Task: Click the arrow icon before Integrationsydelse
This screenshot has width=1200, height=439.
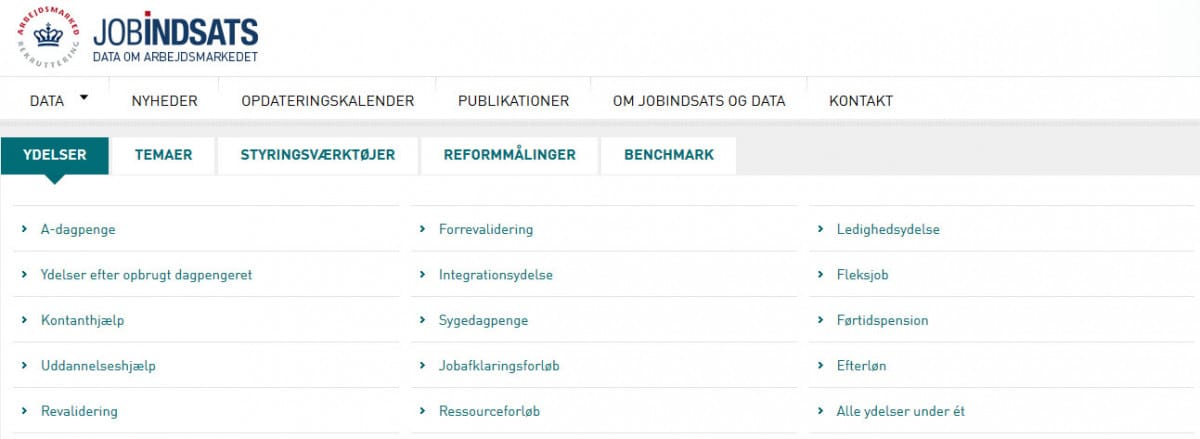Action: [x=421, y=275]
